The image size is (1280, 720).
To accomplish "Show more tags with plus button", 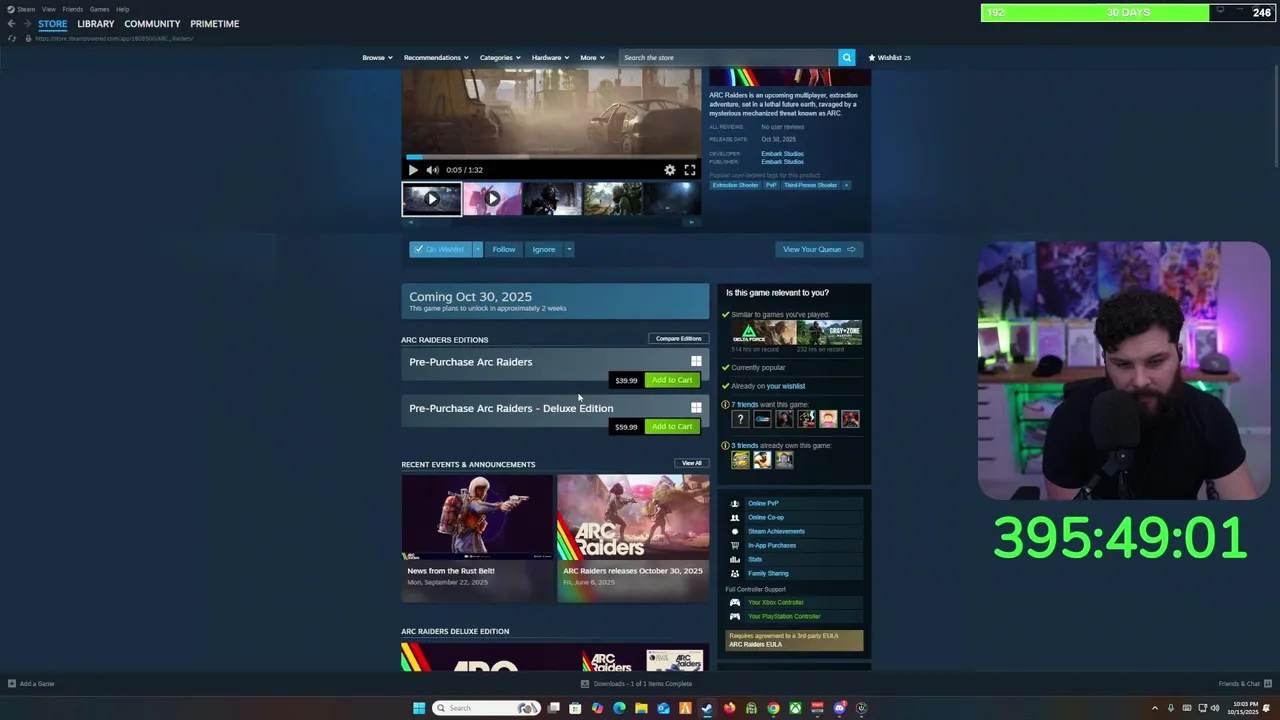I will tap(846, 185).
